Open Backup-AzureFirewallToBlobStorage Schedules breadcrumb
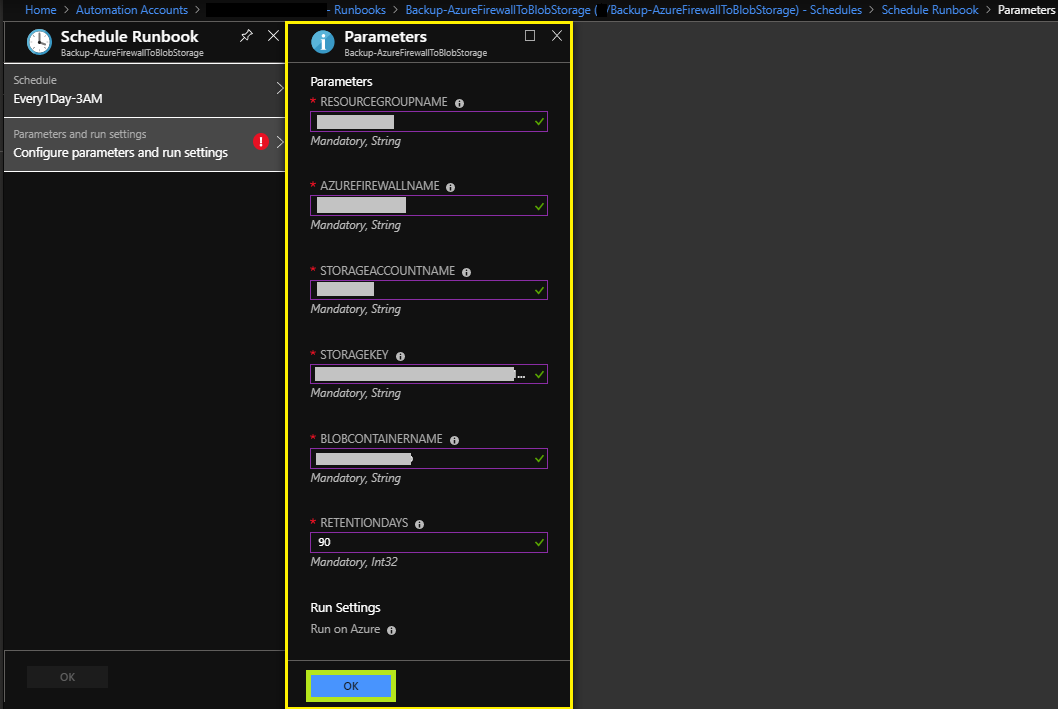Image resolution: width=1058 pixels, height=709 pixels. click(x=634, y=10)
